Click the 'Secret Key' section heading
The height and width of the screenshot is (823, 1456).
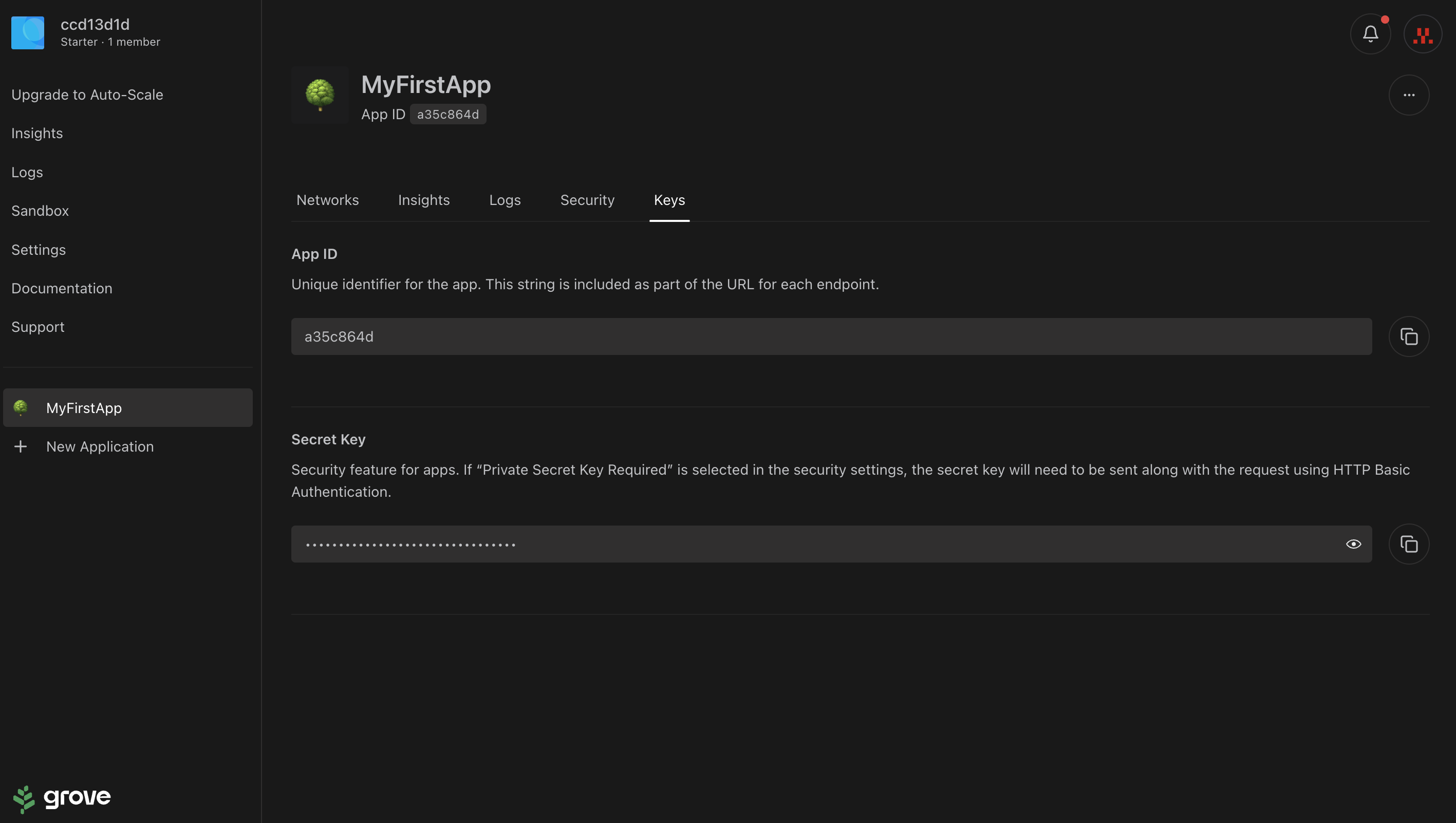(328, 439)
